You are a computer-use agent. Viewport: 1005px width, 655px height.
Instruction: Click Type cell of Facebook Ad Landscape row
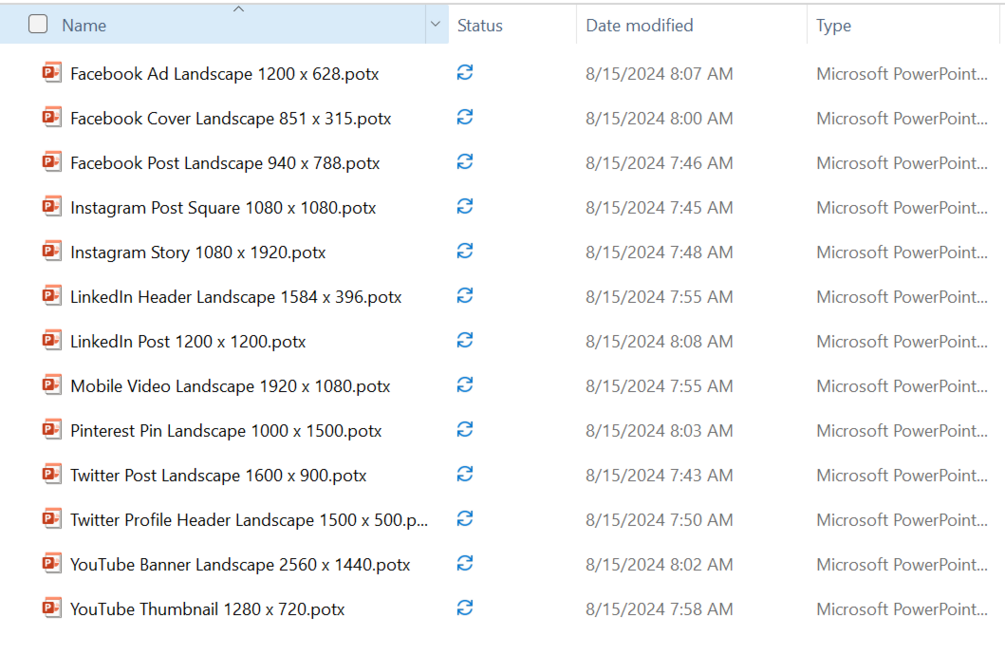coord(902,74)
